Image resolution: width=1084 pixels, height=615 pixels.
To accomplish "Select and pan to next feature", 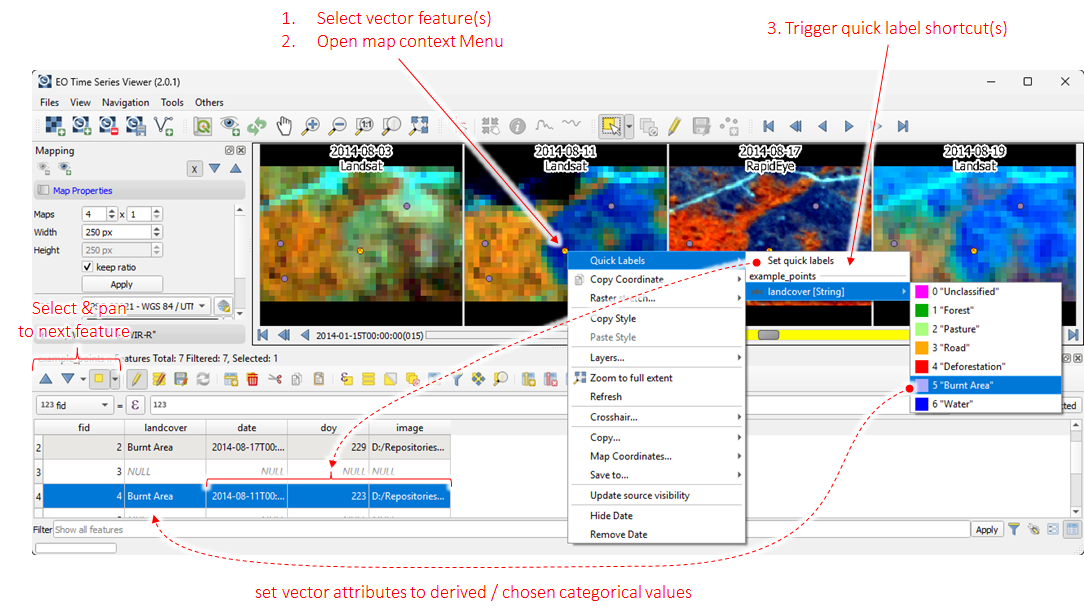I will click(68, 379).
